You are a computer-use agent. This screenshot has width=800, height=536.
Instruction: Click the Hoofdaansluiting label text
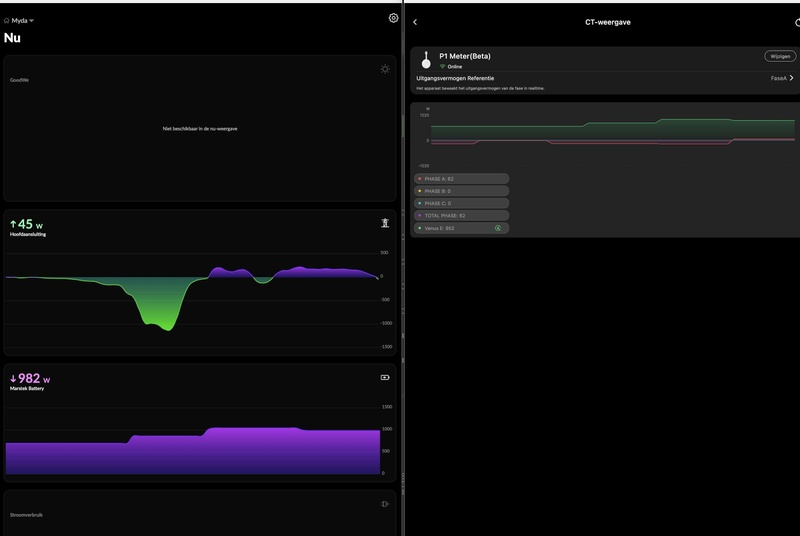[28, 235]
